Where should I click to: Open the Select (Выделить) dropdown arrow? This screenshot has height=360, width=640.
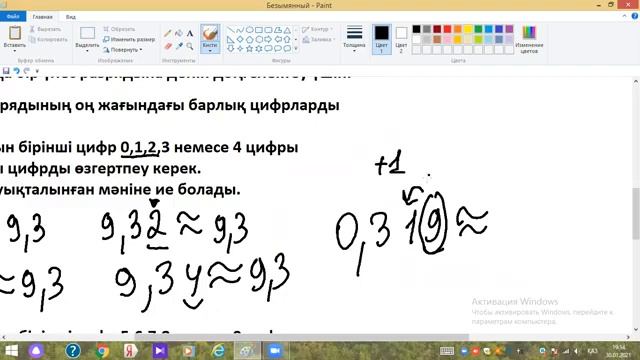coord(87,51)
